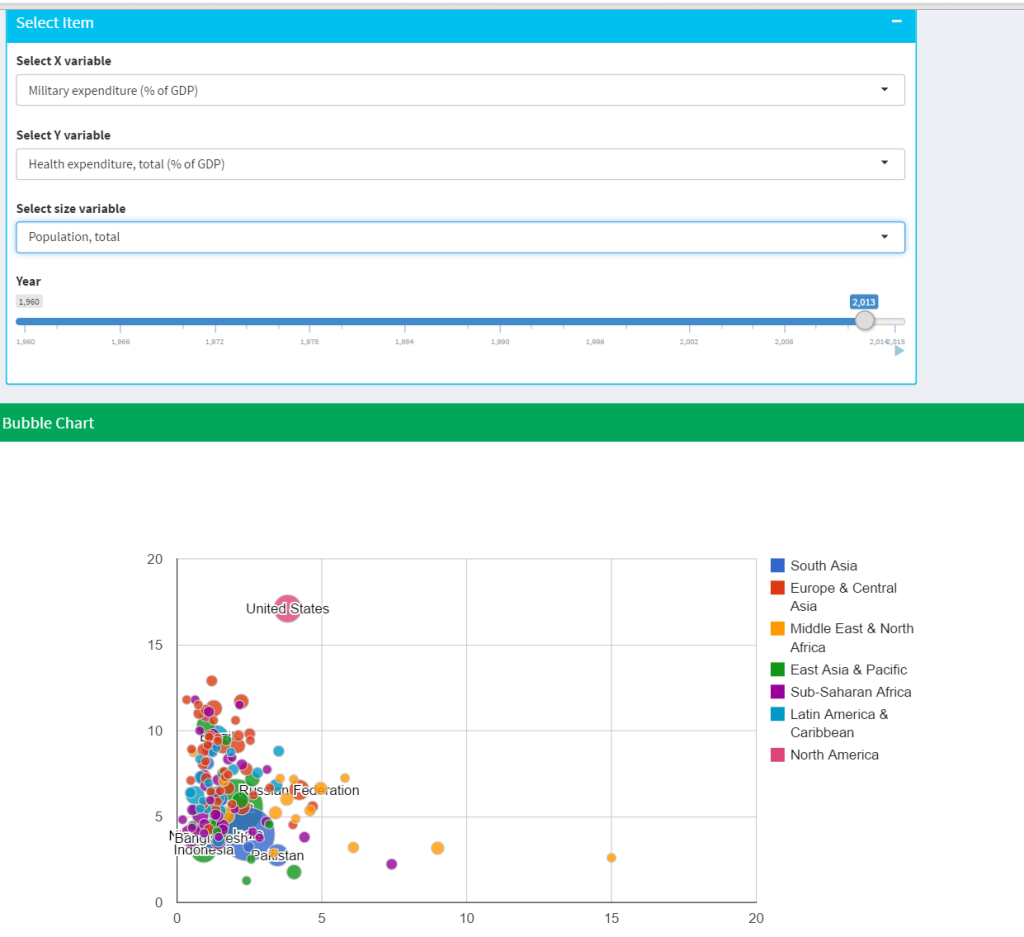
Task: Select the Russian Federation bubble on the chart
Action: tap(300, 790)
